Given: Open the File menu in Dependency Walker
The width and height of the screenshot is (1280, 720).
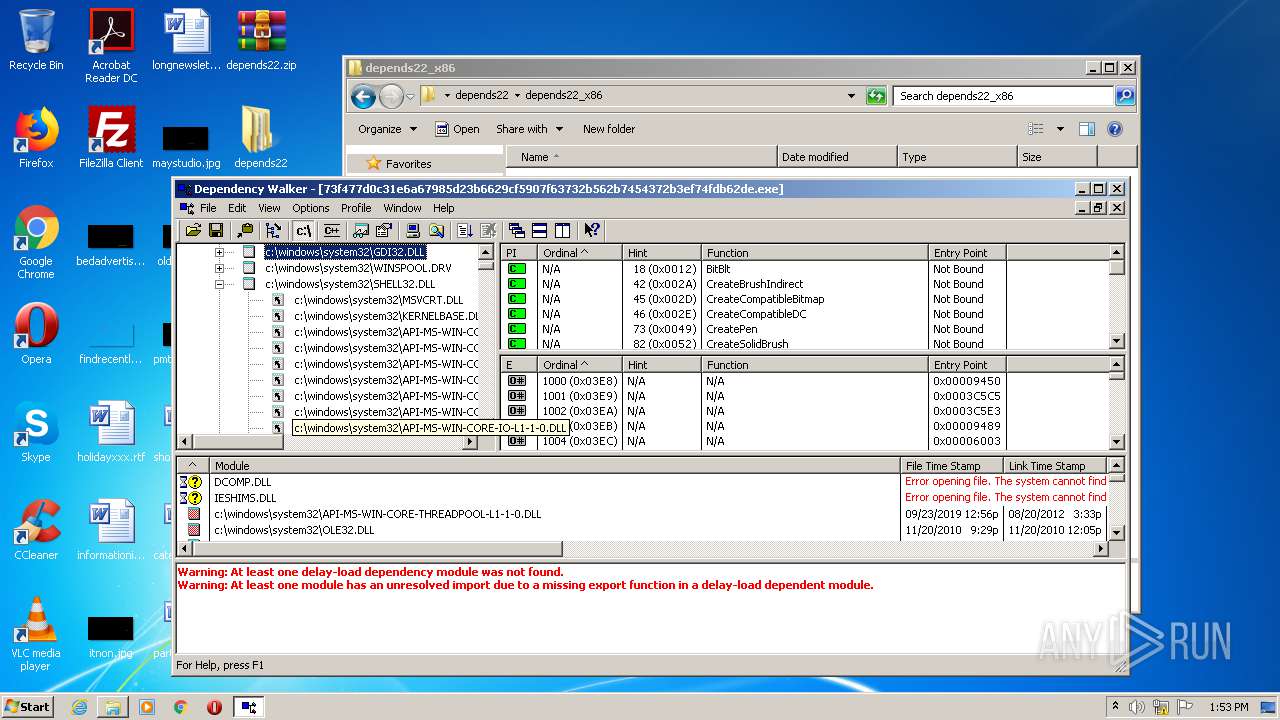Looking at the screenshot, I should click(208, 208).
